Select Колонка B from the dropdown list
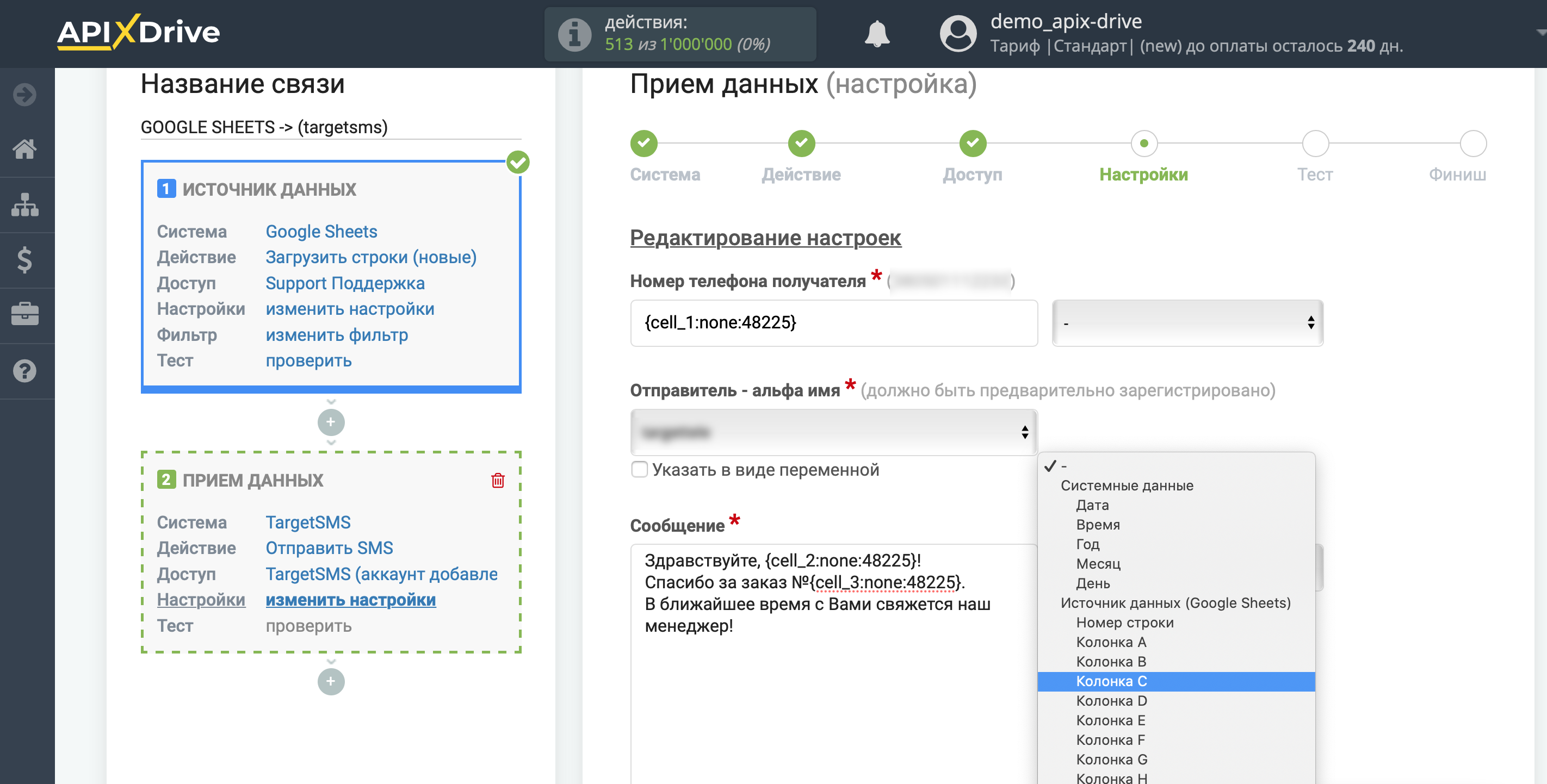 [1176, 662]
